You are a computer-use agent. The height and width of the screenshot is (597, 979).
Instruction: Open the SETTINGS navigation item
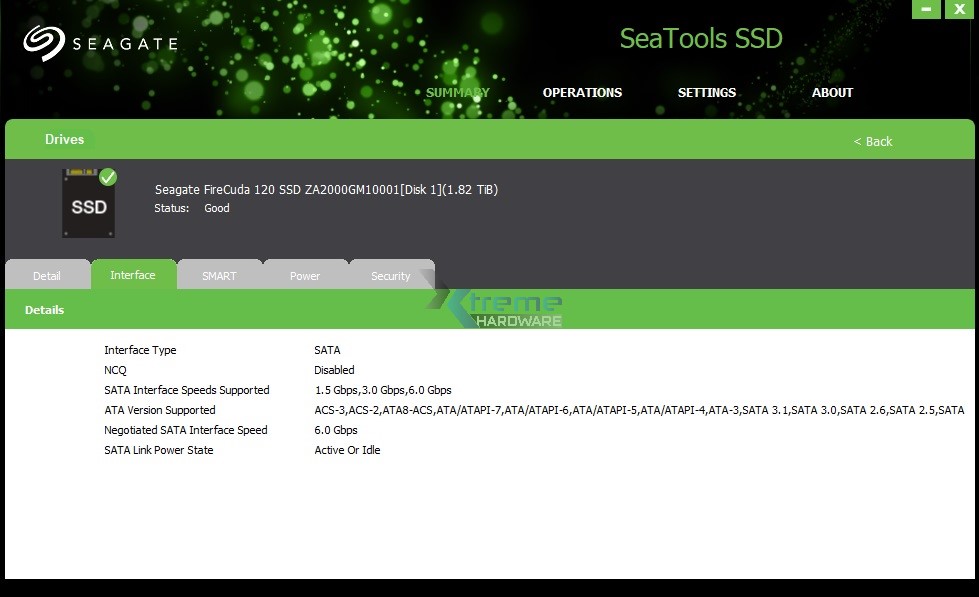706,92
